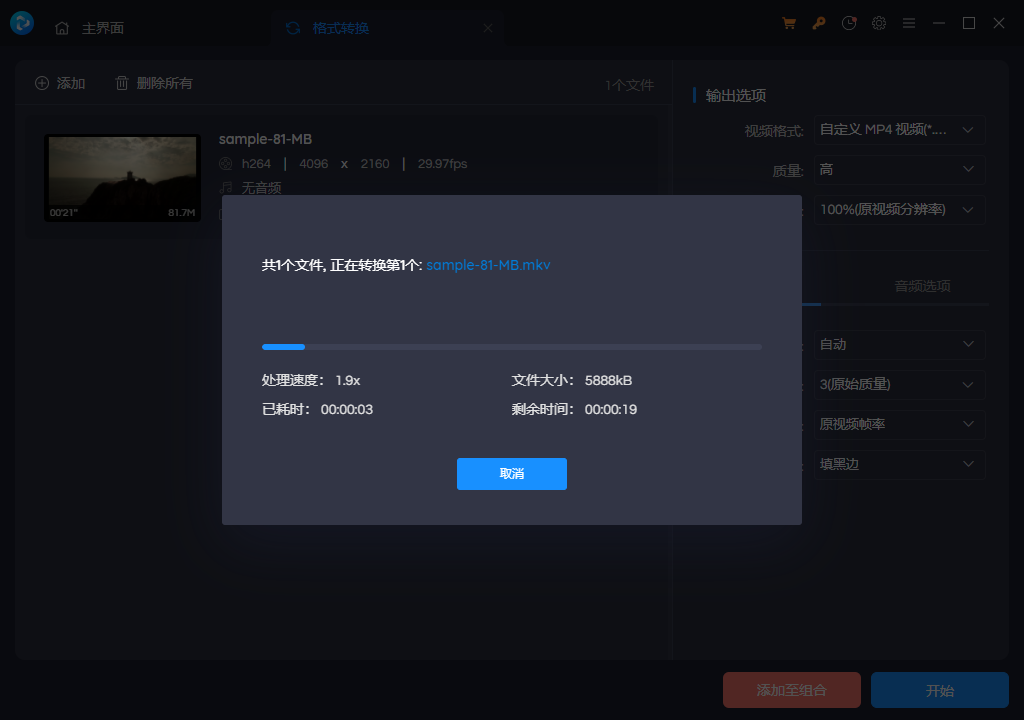
Task: Open the 视频格式 format dropdown
Action: (x=897, y=129)
